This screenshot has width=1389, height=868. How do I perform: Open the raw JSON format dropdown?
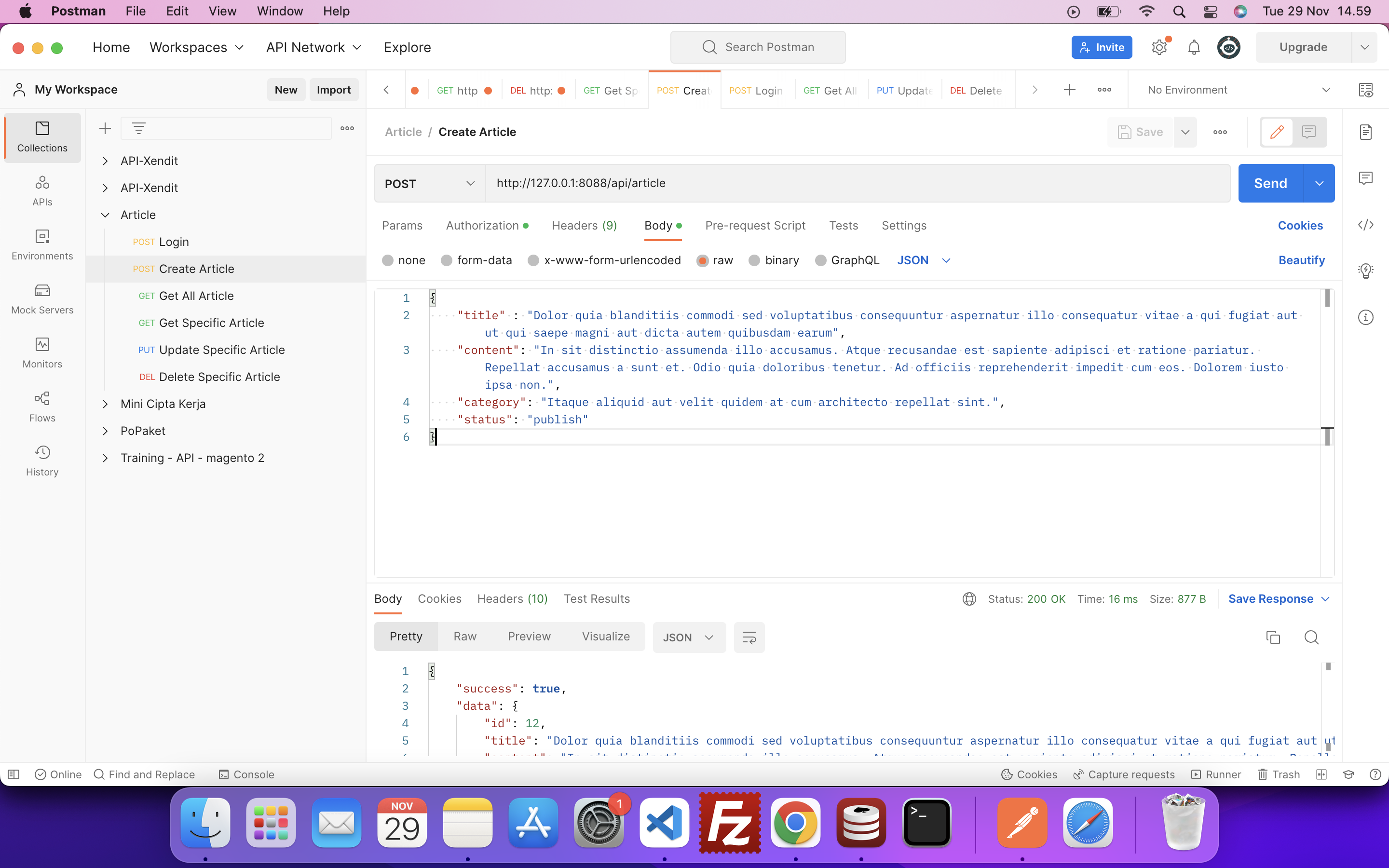tap(924, 260)
